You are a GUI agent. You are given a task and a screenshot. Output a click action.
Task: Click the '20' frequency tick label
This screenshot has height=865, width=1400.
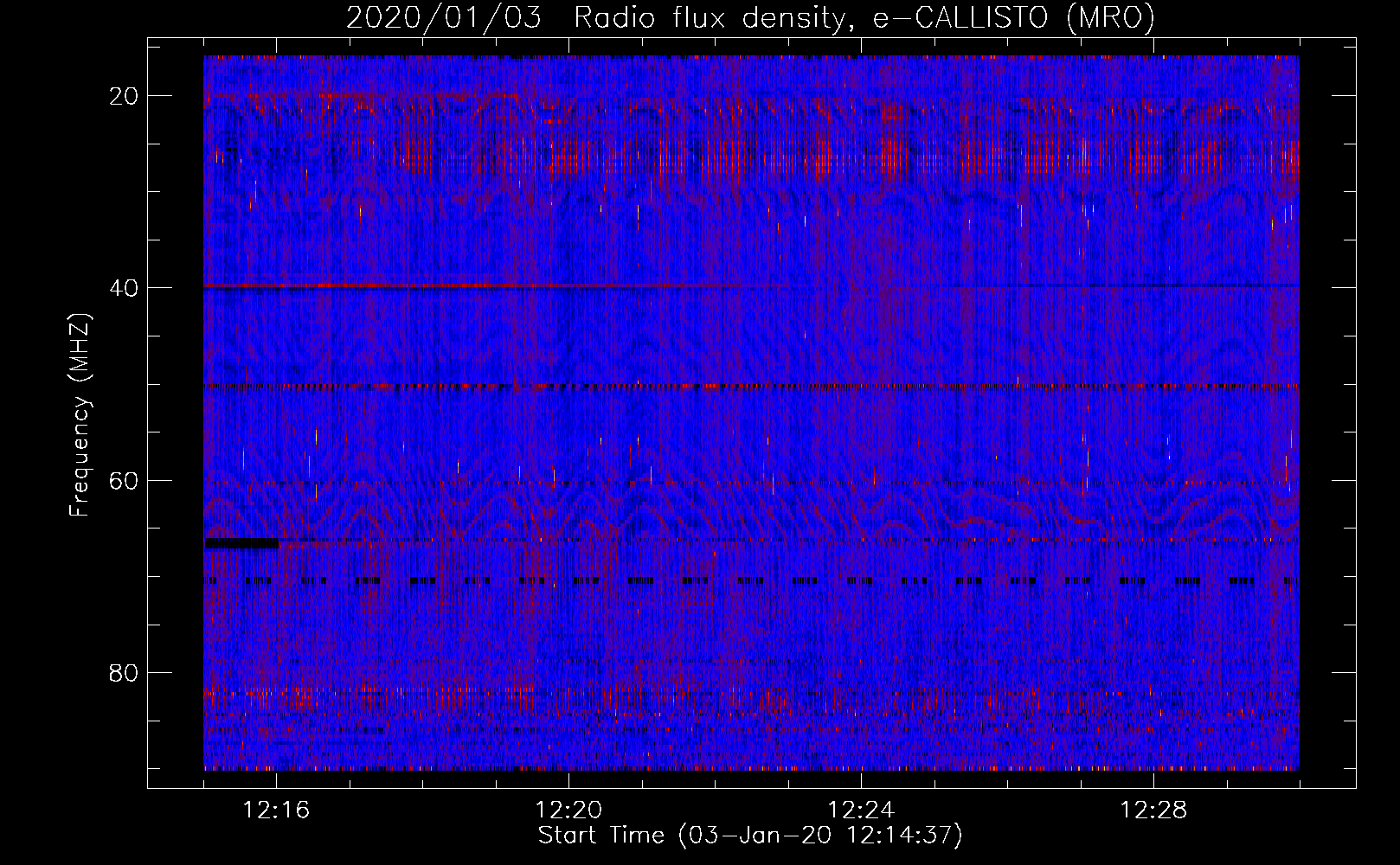125,96
